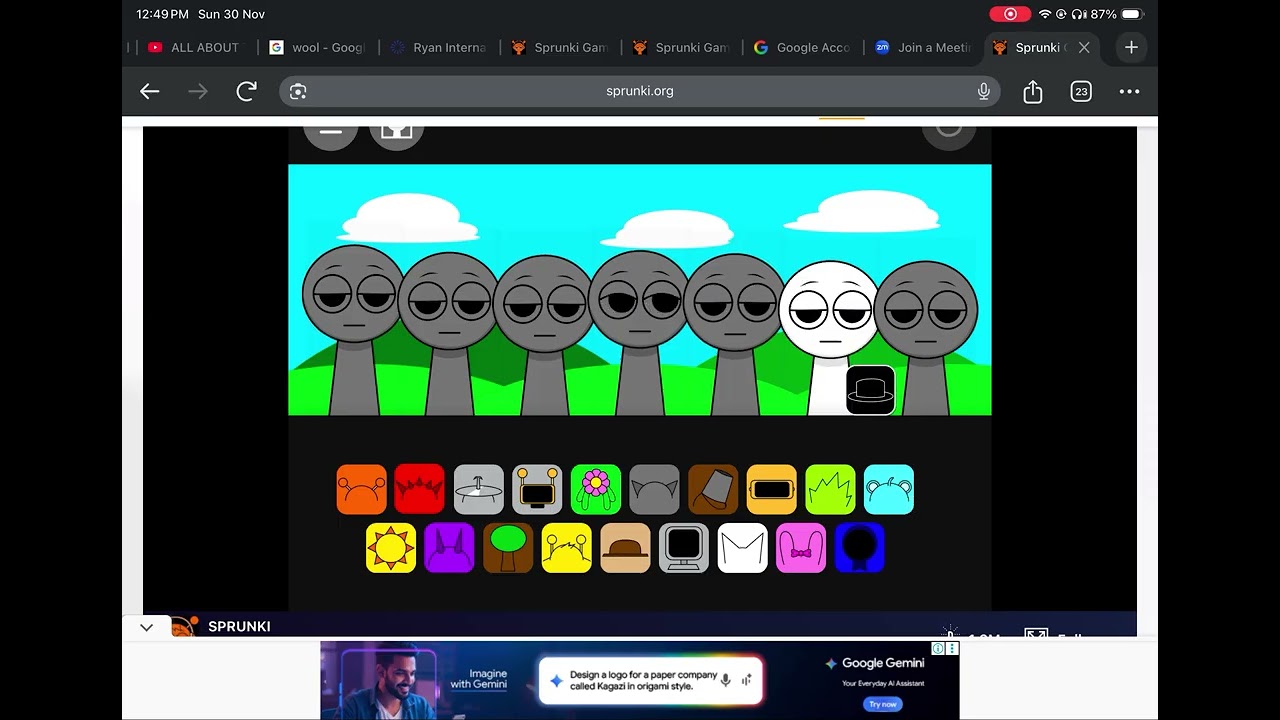1280x720 pixels.
Task: Pick the green tree icon
Action: click(x=508, y=548)
